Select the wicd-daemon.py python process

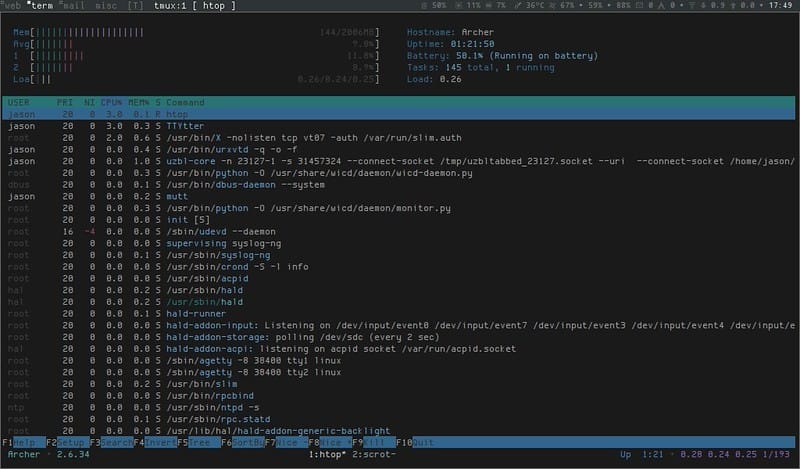click(x=398, y=173)
